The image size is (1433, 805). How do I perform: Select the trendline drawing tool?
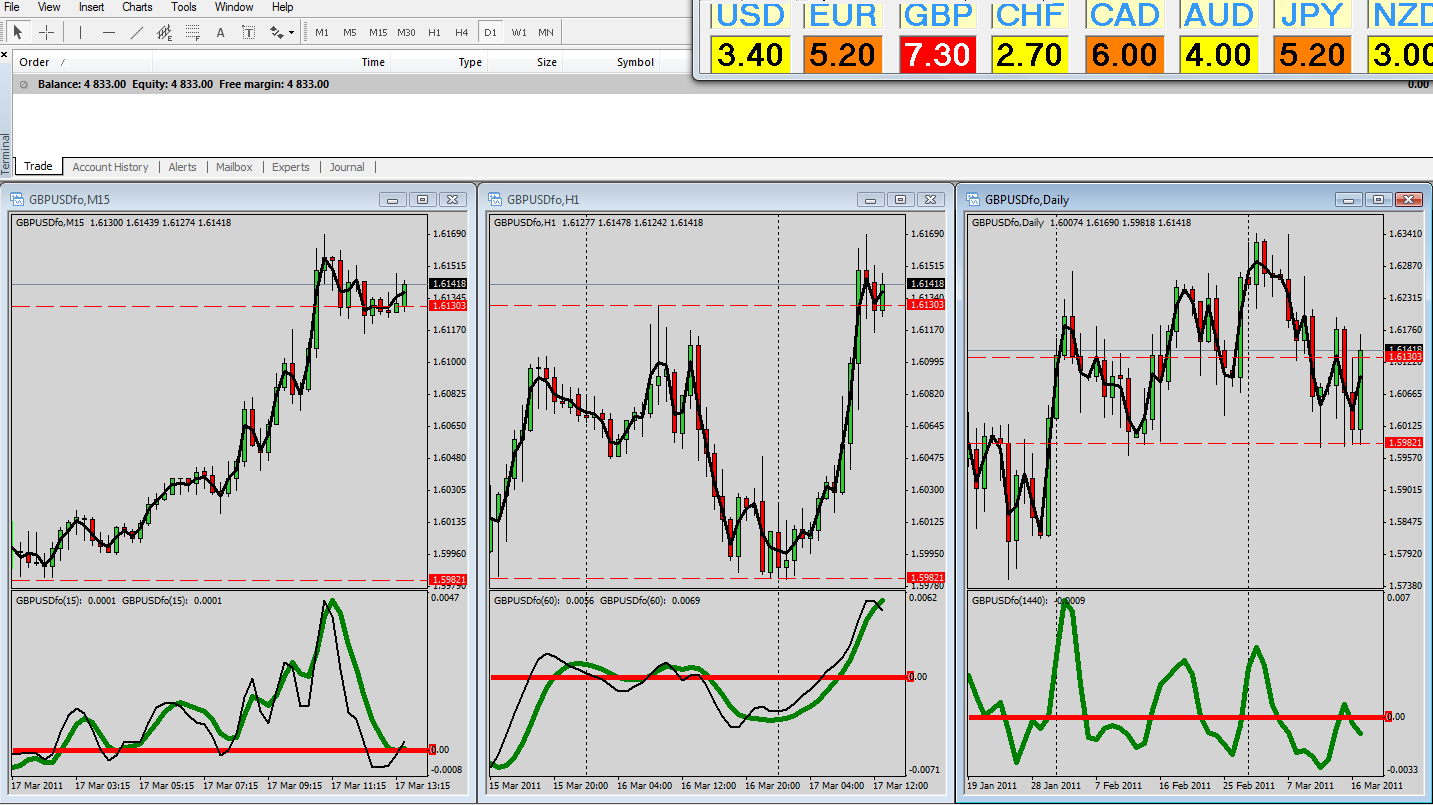(x=137, y=32)
